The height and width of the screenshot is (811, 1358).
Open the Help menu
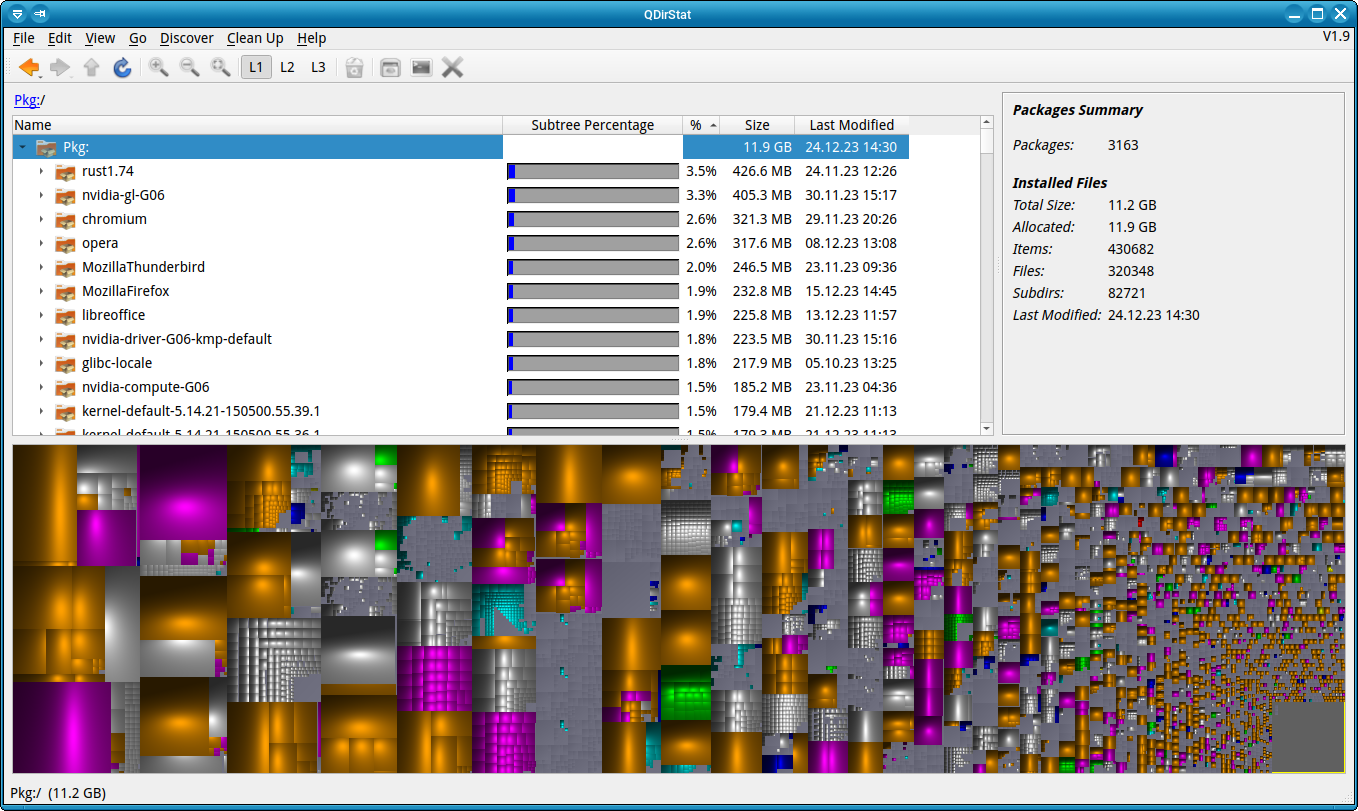click(312, 38)
